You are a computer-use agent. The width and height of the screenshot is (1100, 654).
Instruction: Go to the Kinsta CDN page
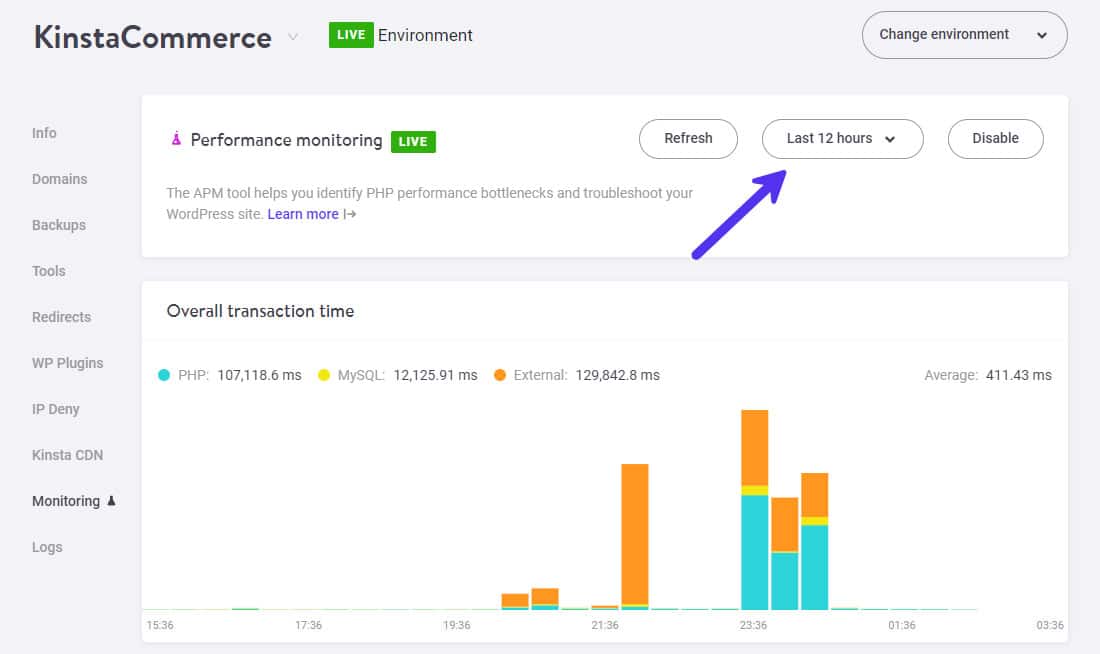[67, 455]
